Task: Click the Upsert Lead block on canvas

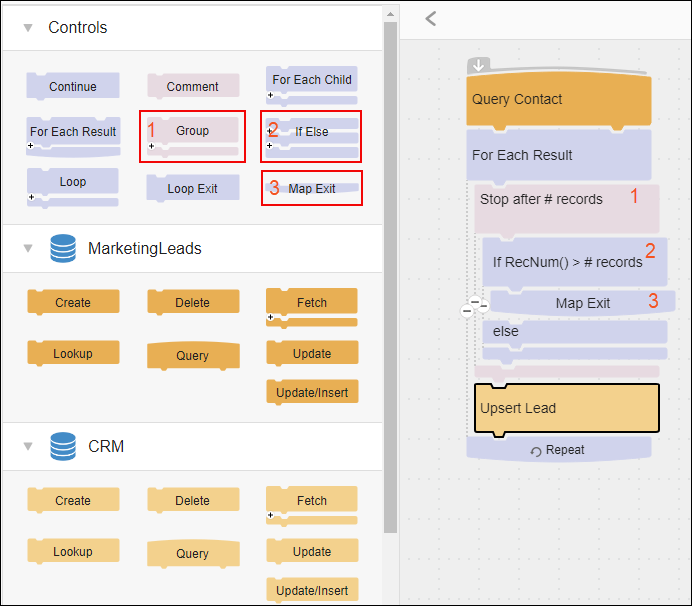Action: tap(567, 408)
